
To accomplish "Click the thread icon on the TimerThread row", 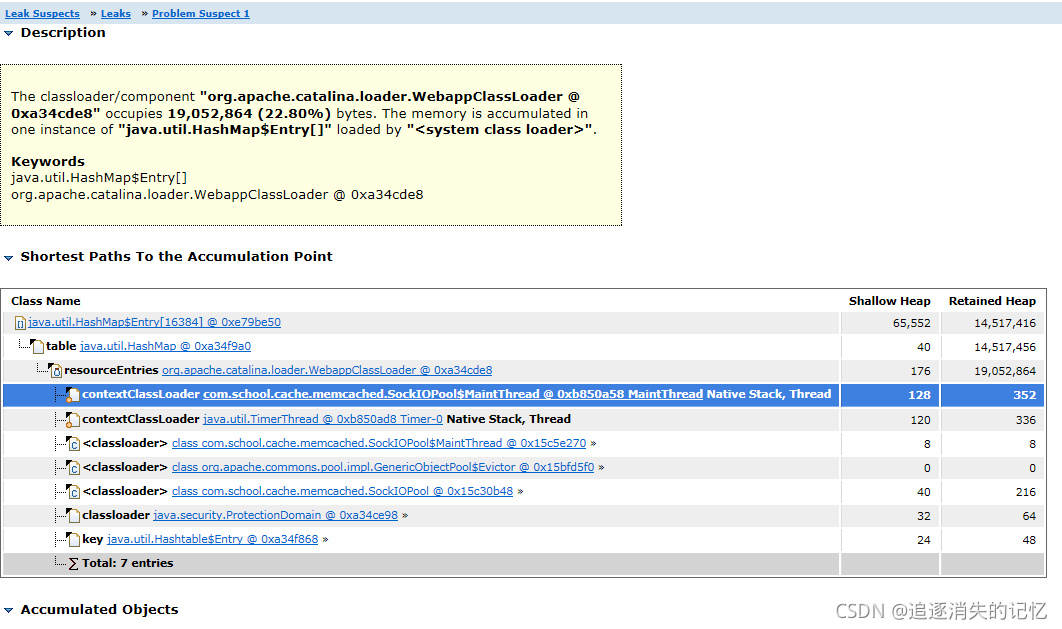I will coord(73,420).
